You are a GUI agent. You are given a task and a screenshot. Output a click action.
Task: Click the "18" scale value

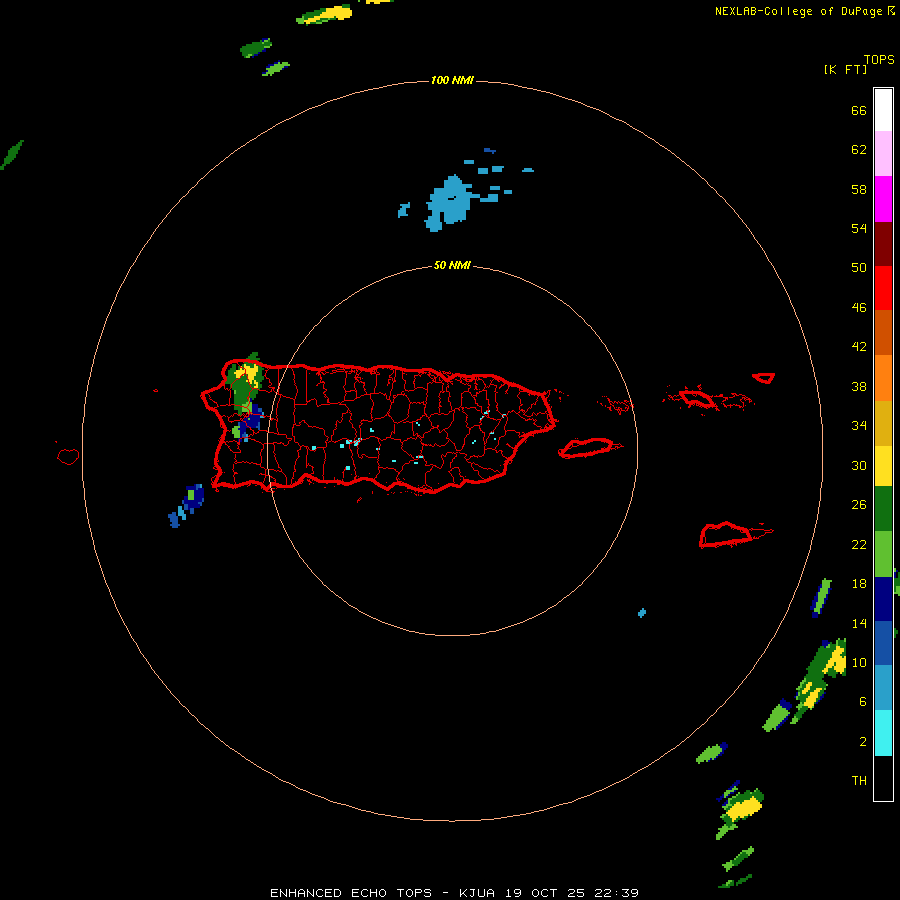coord(859,584)
